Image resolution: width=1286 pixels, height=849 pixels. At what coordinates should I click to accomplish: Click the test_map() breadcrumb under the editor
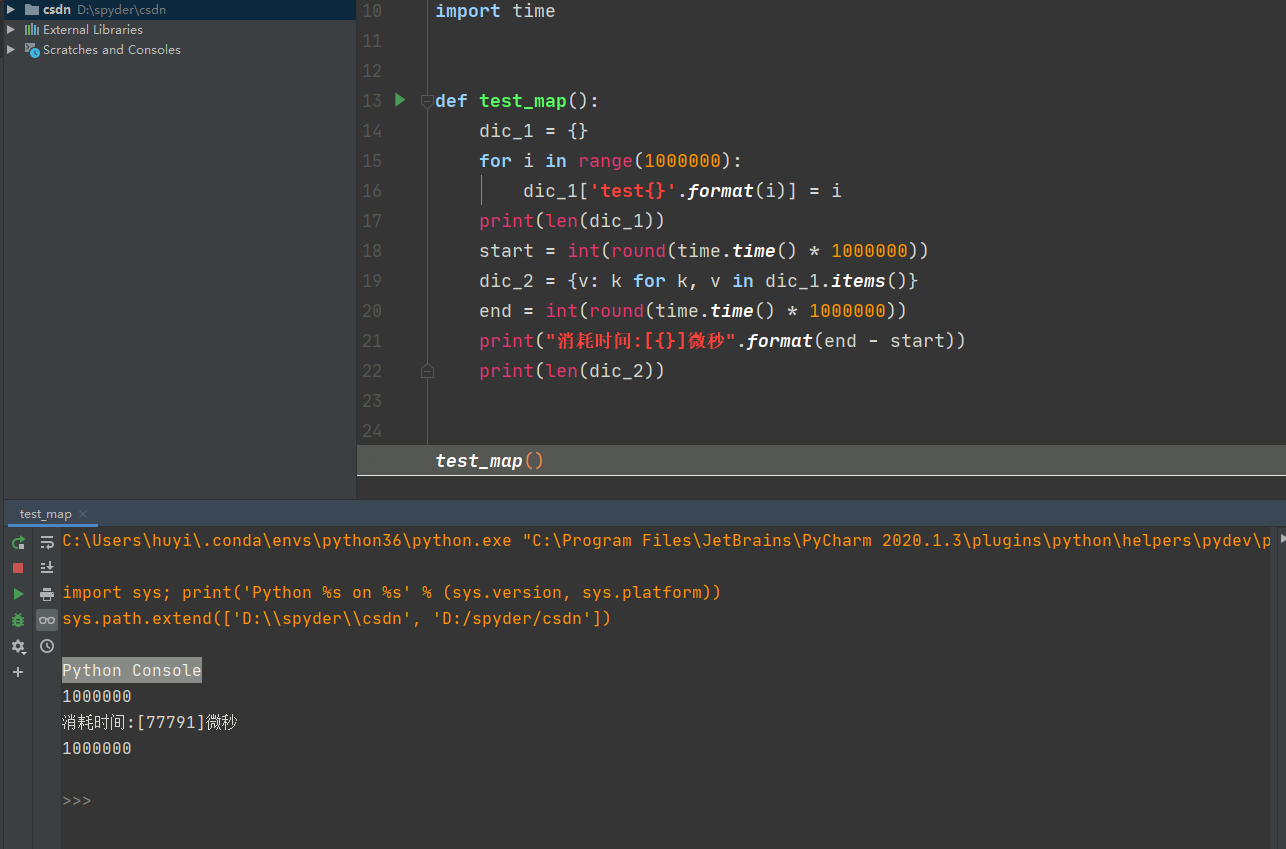(x=489, y=461)
